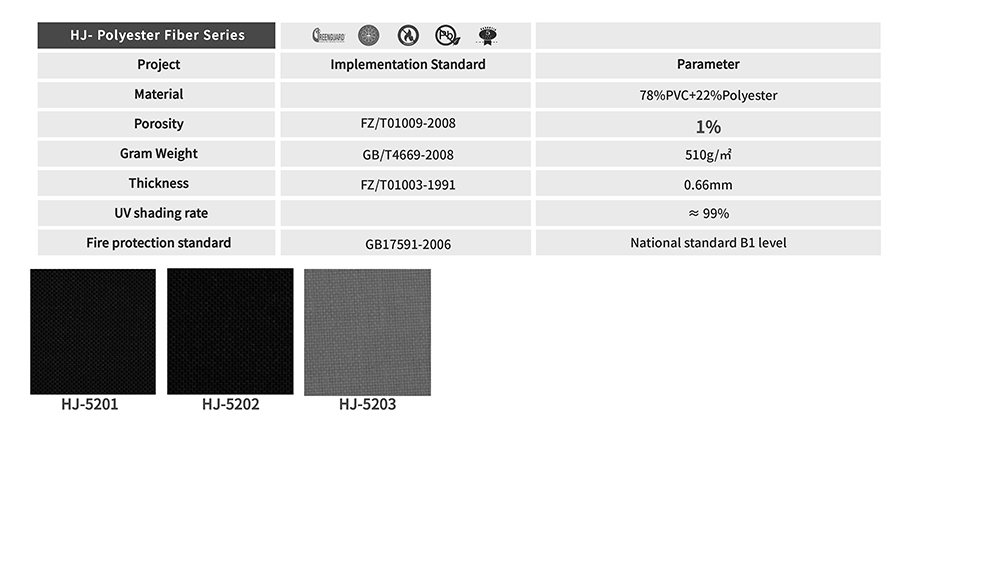Click the Implementation Standard column header

point(408,65)
